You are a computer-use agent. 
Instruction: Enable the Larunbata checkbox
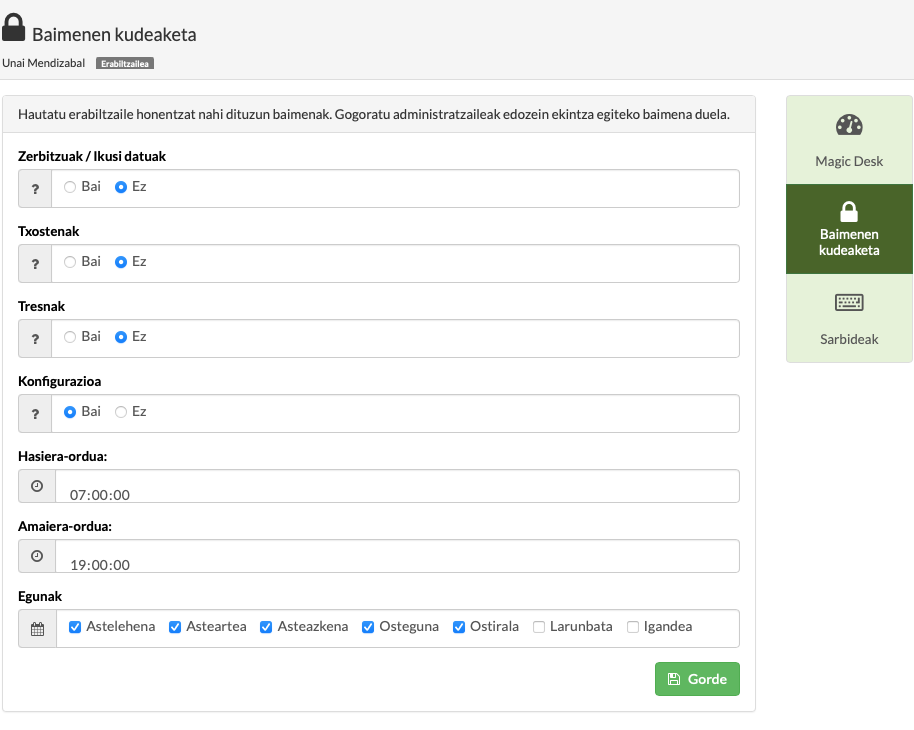click(x=539, y=627)
